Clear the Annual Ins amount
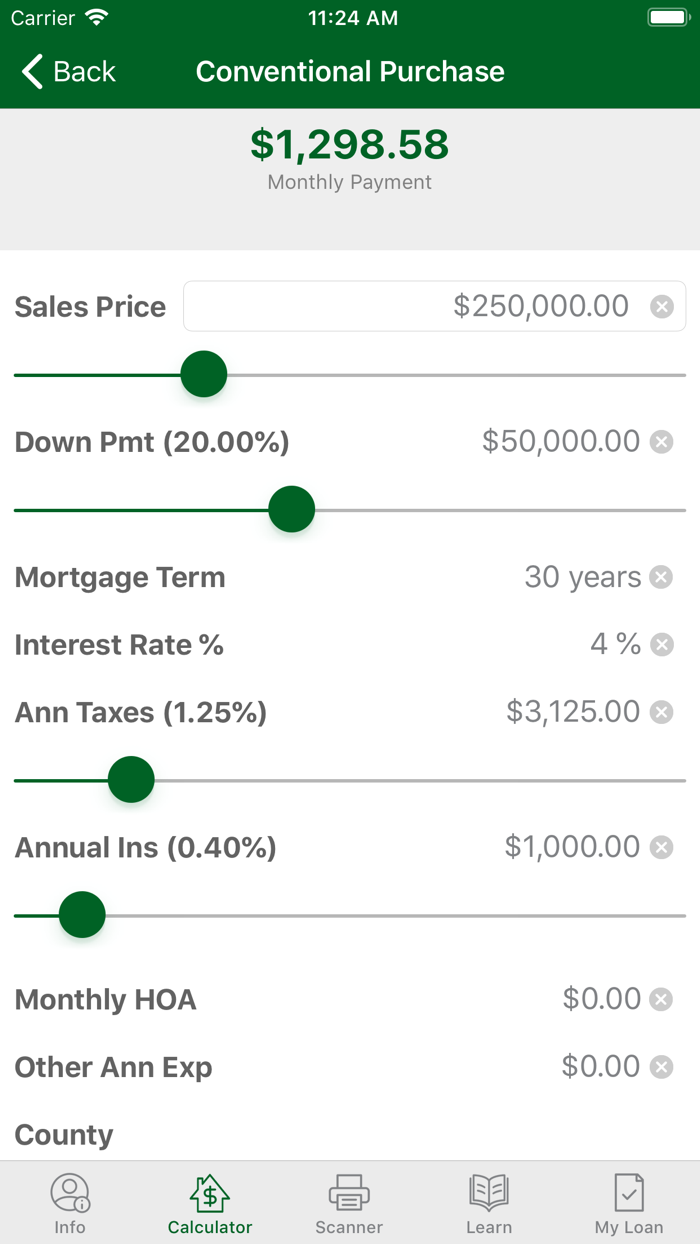Screen dimensions: 700x1244 point(660,847)
